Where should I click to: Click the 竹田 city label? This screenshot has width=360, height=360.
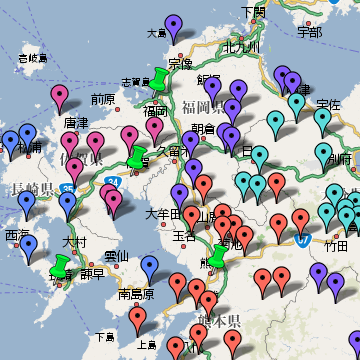point(336,246)
